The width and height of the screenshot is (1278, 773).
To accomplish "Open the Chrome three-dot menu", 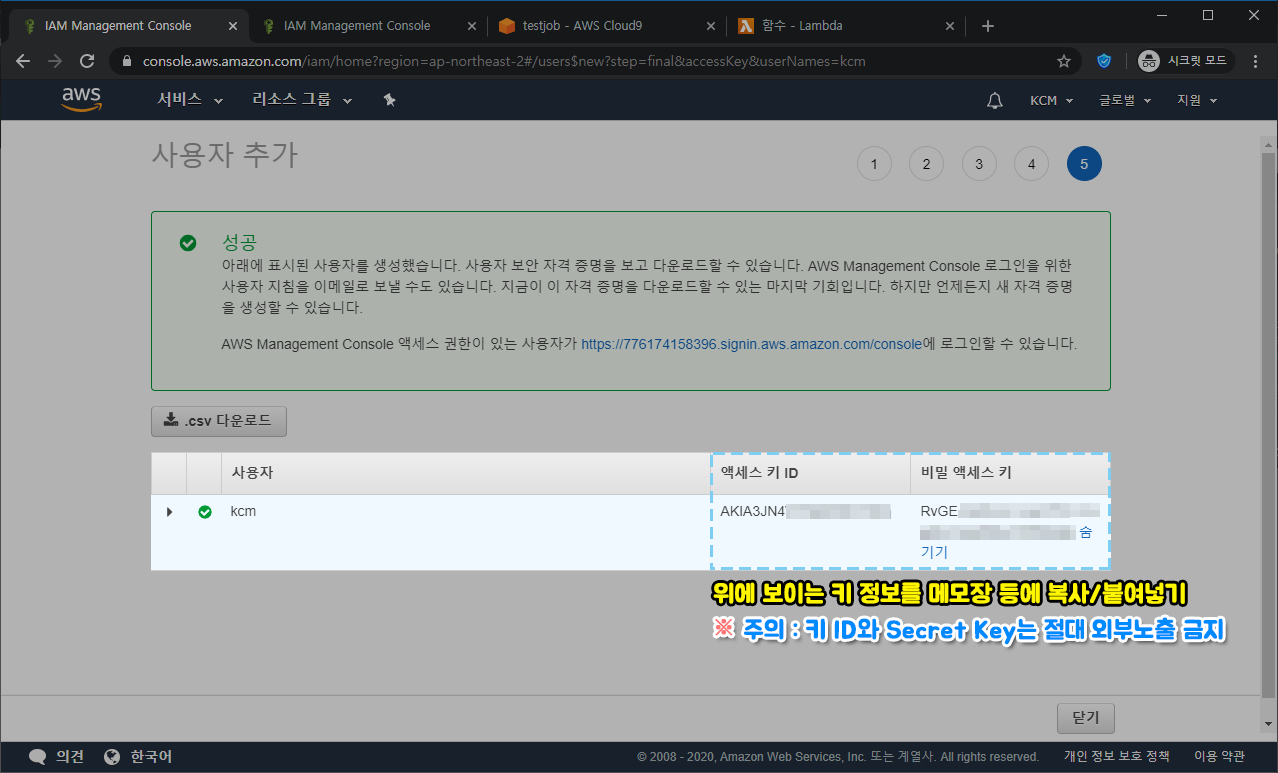I will tap(1256, 61).
